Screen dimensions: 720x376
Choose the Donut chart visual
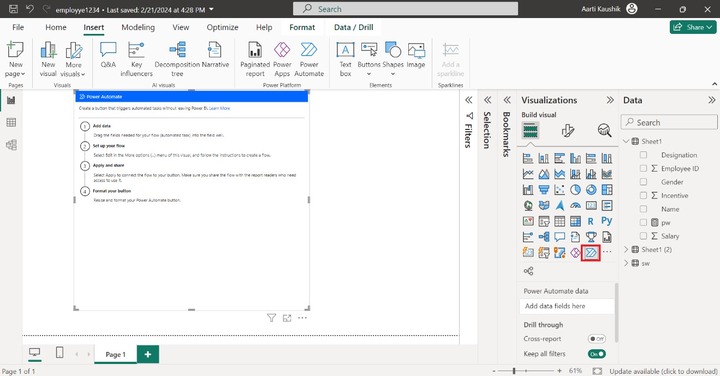click(591, 190)
